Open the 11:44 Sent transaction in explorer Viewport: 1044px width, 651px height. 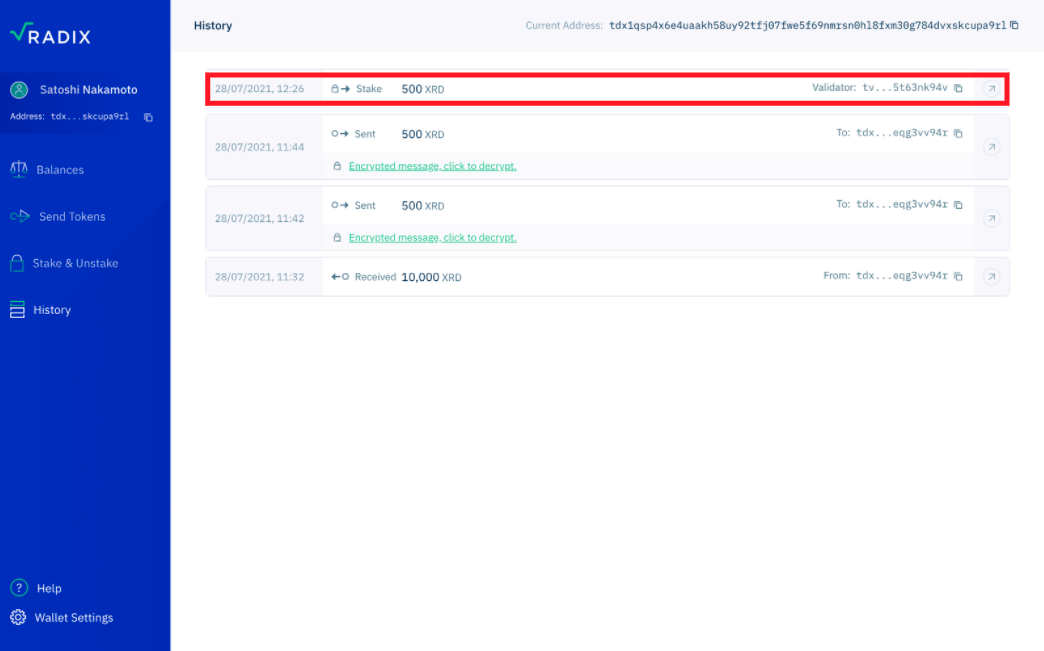pos(991,146)
